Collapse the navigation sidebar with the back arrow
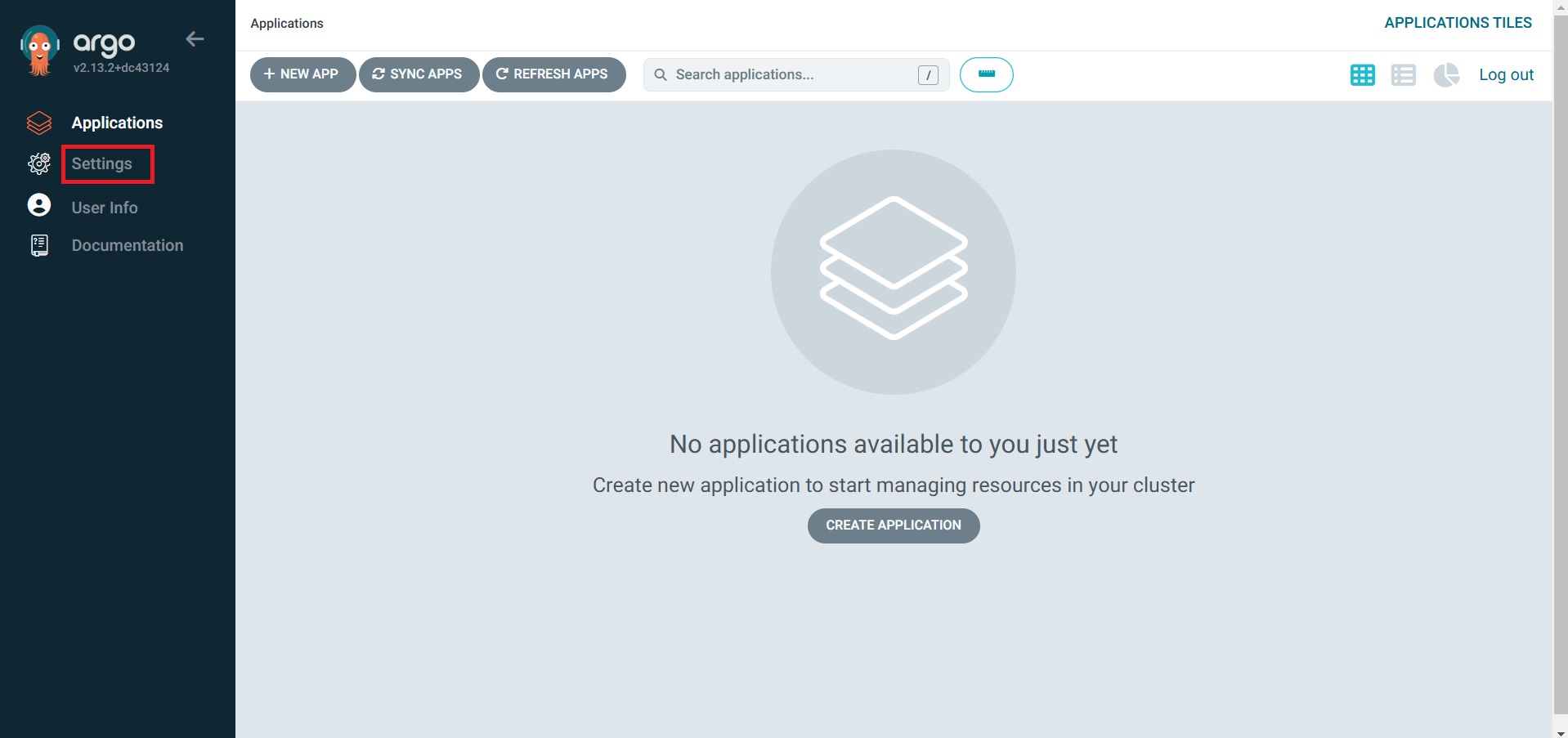The height and width of the screenshot is (738, 1568). pyautogui.click(x=195, y=38)
